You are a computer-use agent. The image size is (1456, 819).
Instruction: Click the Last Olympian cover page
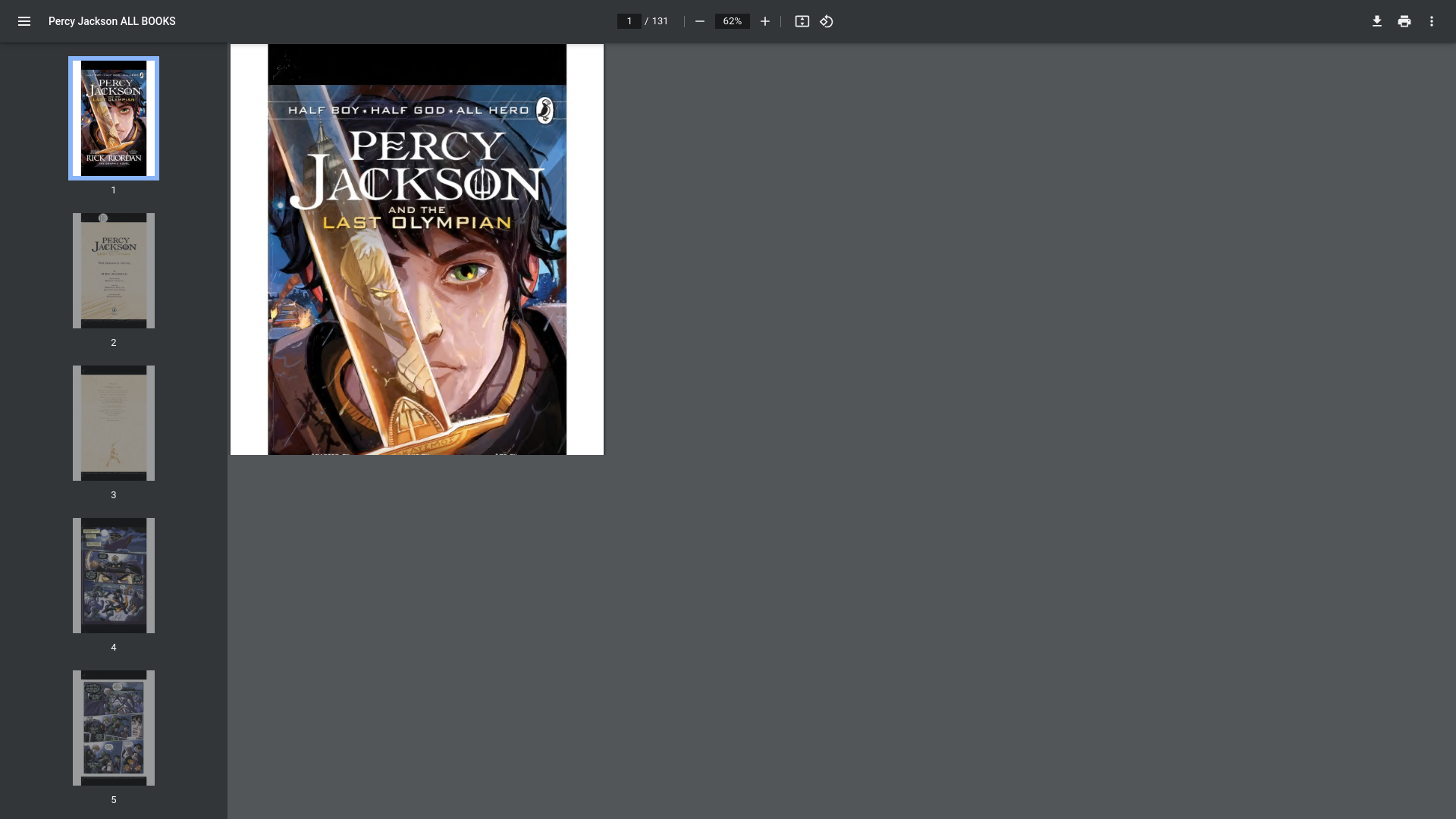[x=417, y=249]
